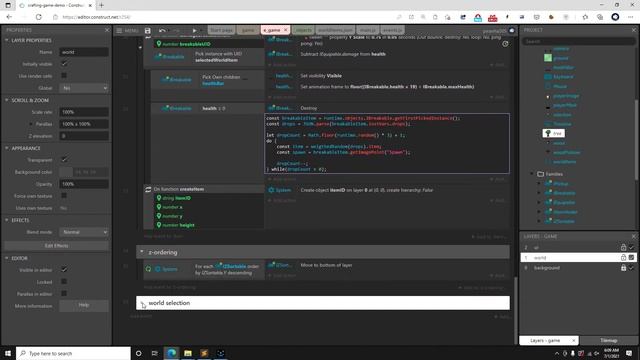This screenshot has height=360, width=640.
Task: Click the Preview play button
Action: pyautogui.click(x=194, y=31)
